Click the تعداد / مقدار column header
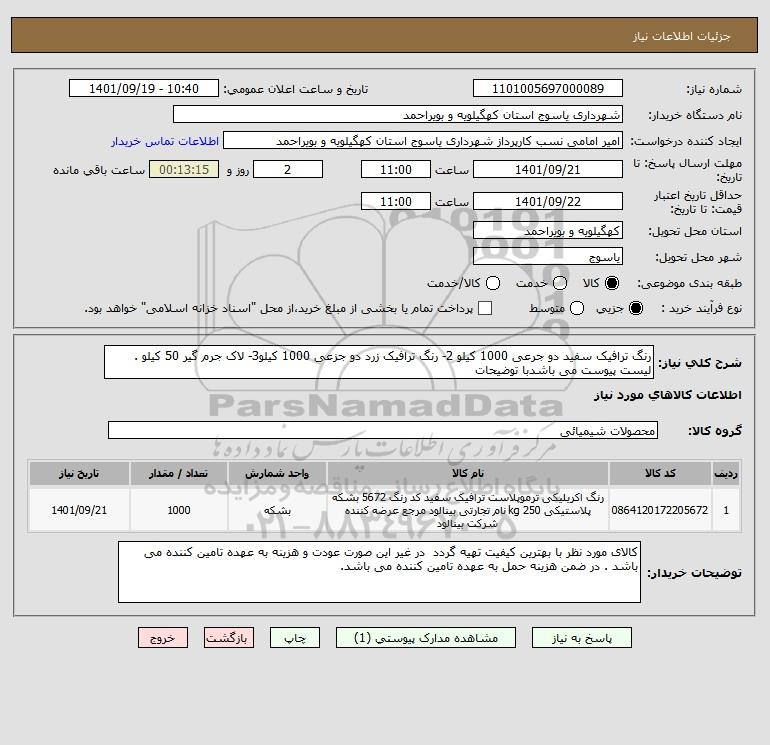 pyautogui.click(x=179, y=473)
